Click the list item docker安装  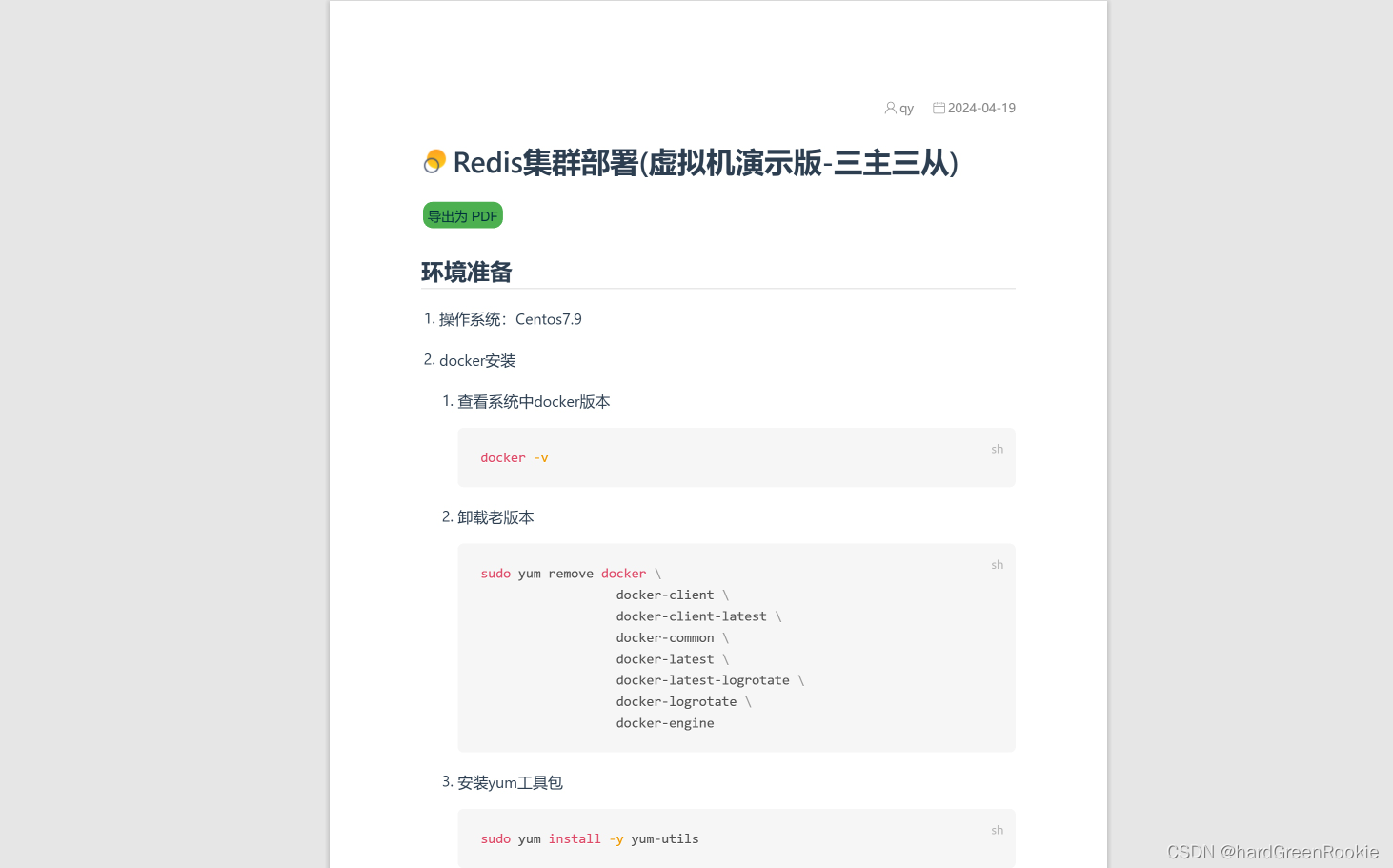[x=477, y=360]
